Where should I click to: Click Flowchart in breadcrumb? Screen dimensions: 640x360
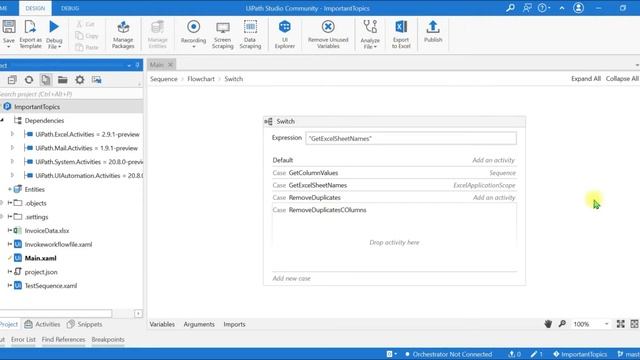201,79
